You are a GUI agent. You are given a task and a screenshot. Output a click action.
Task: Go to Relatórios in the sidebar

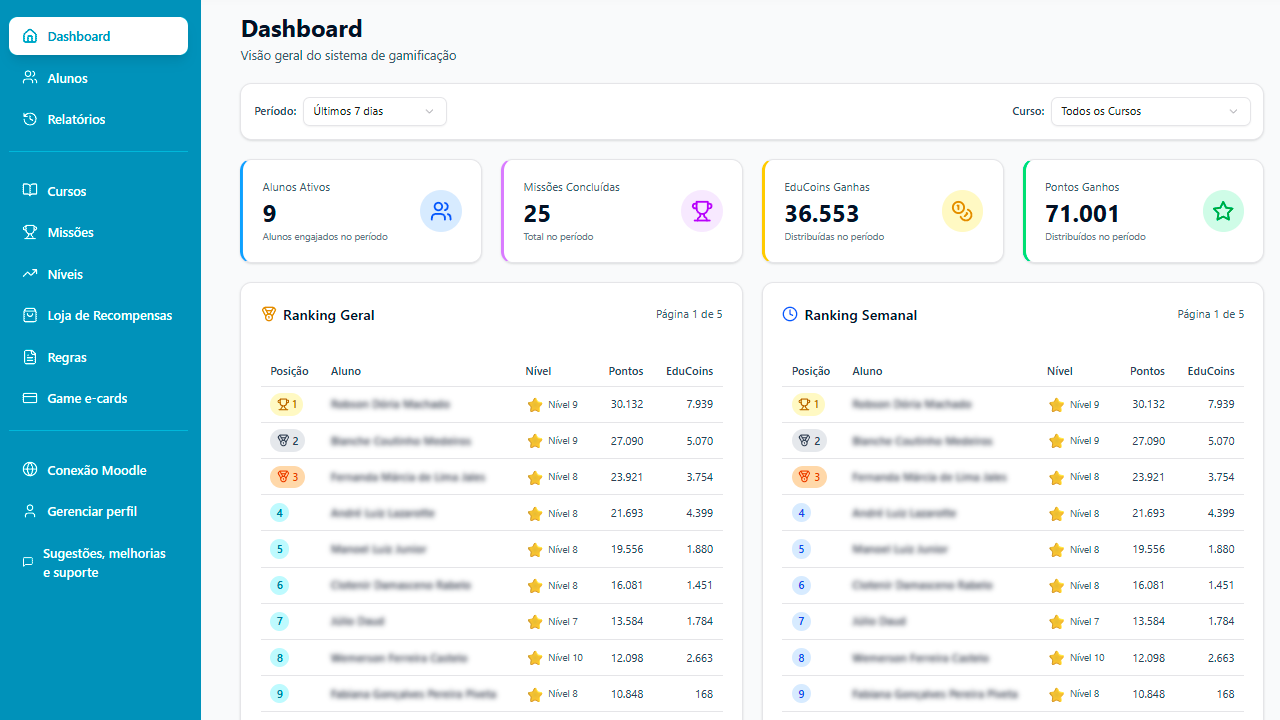[76, 119]
